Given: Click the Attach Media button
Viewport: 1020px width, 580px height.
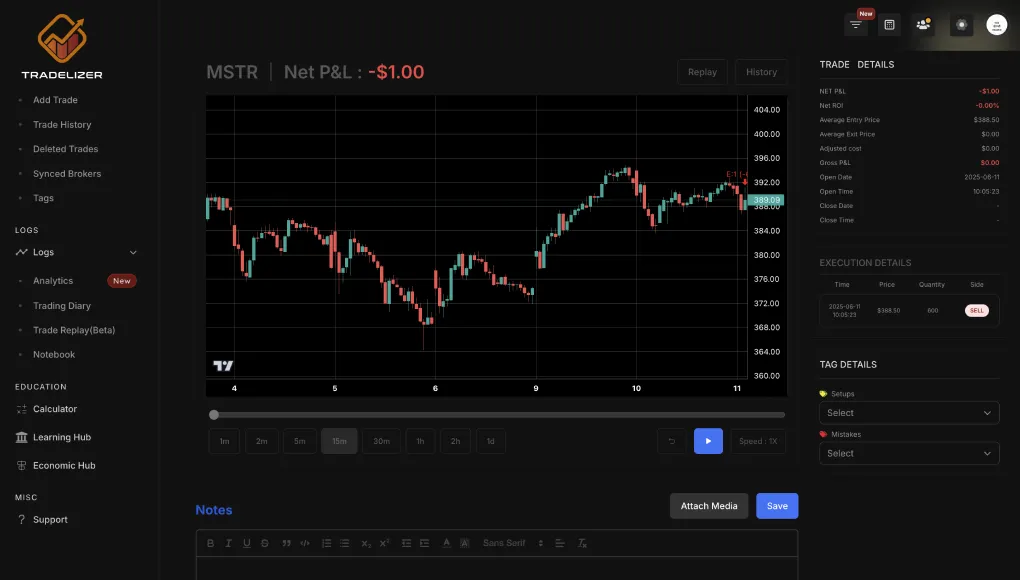Looking at the screenshot, I should [x=709, y=506].
